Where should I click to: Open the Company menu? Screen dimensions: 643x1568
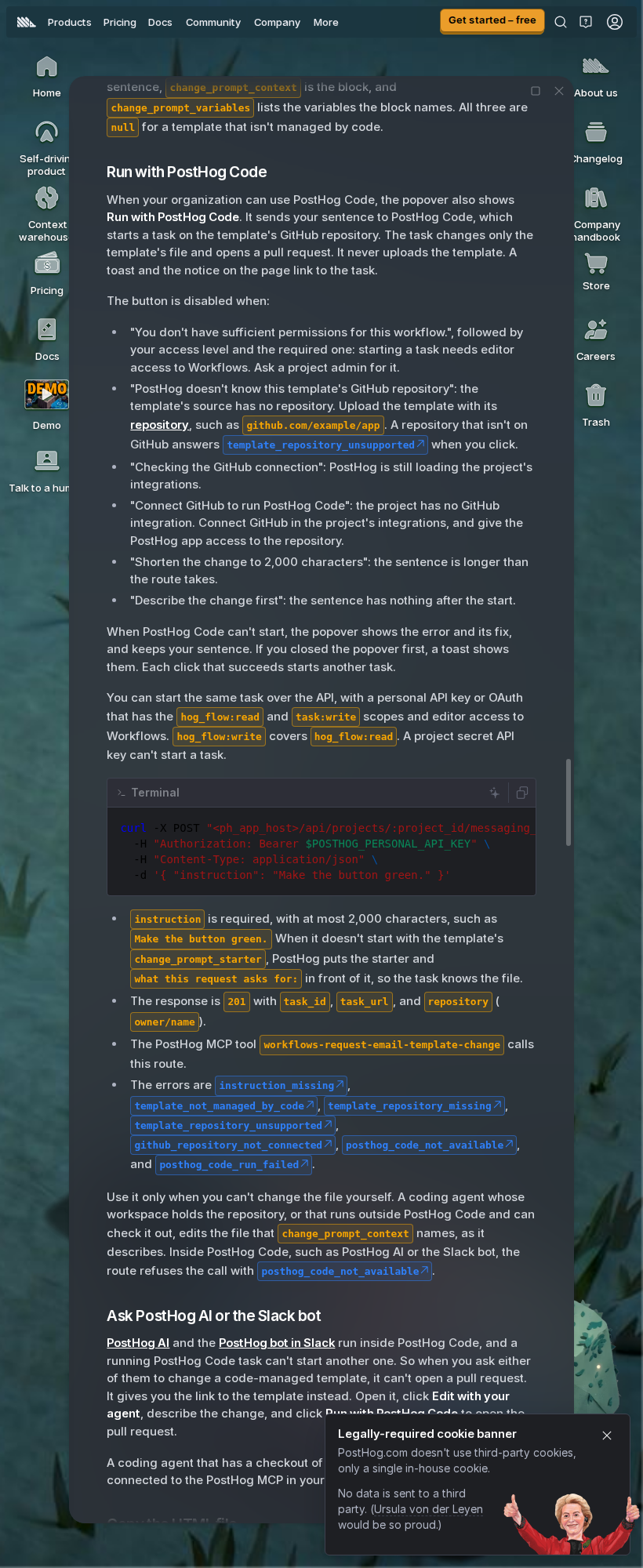click(x=277, y=22)
